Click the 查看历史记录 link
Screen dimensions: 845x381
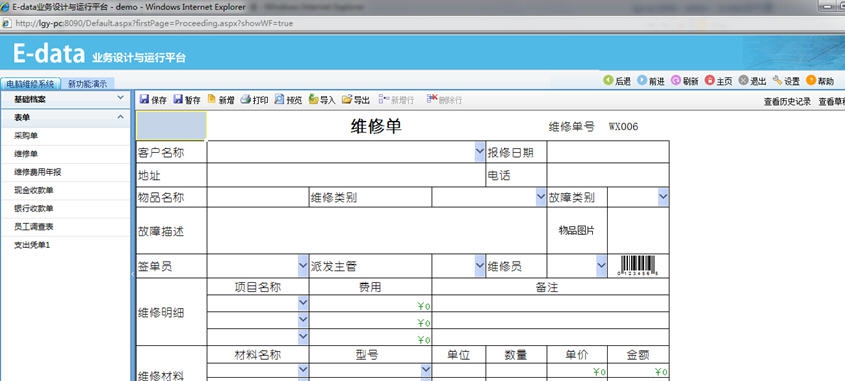tap(787, 101)
